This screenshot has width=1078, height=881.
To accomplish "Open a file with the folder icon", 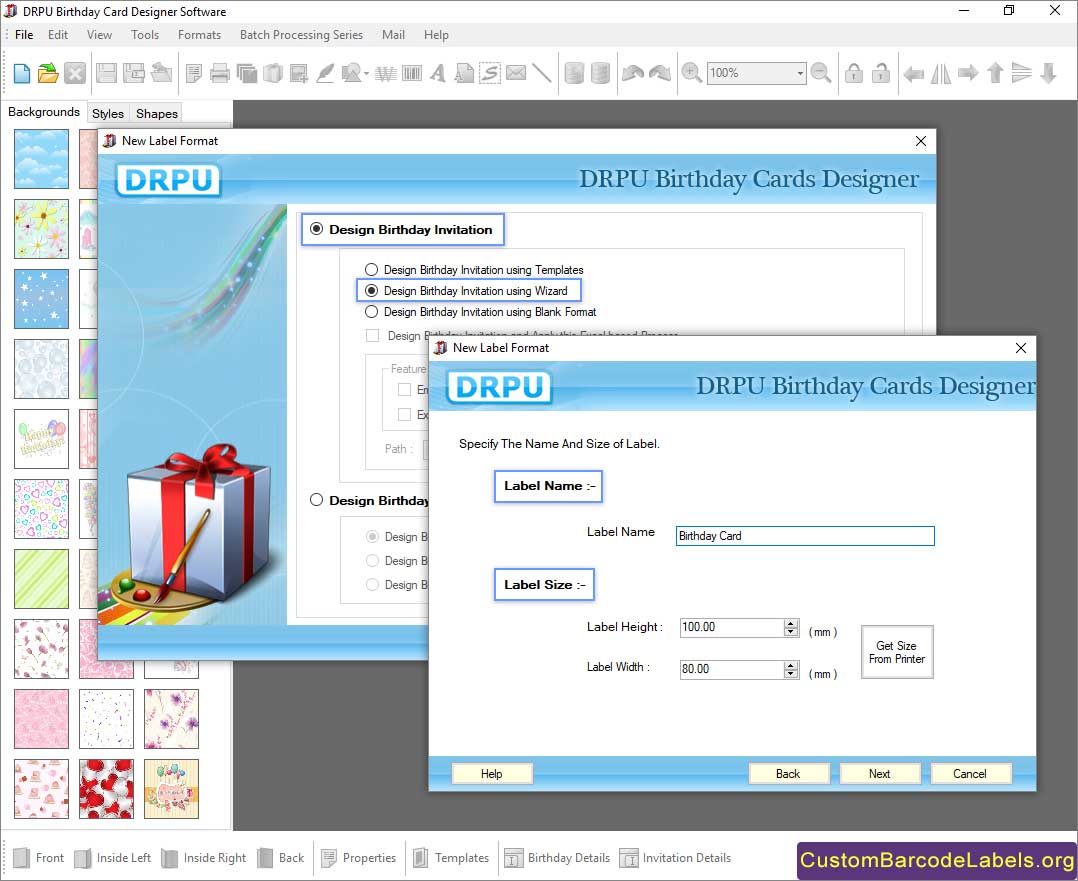I will point(48,73).
